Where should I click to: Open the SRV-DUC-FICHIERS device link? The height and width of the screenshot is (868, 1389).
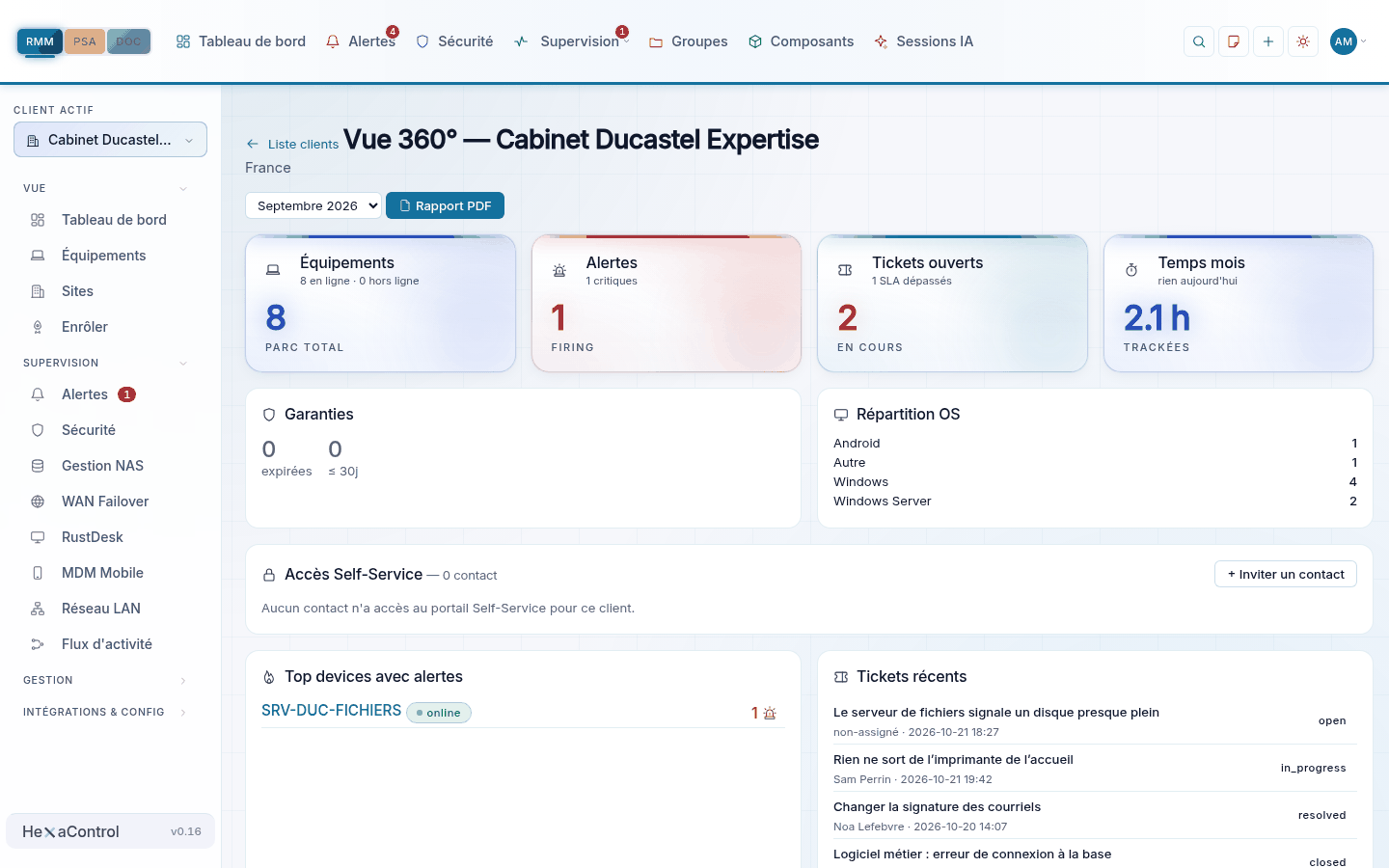point(331,710)
